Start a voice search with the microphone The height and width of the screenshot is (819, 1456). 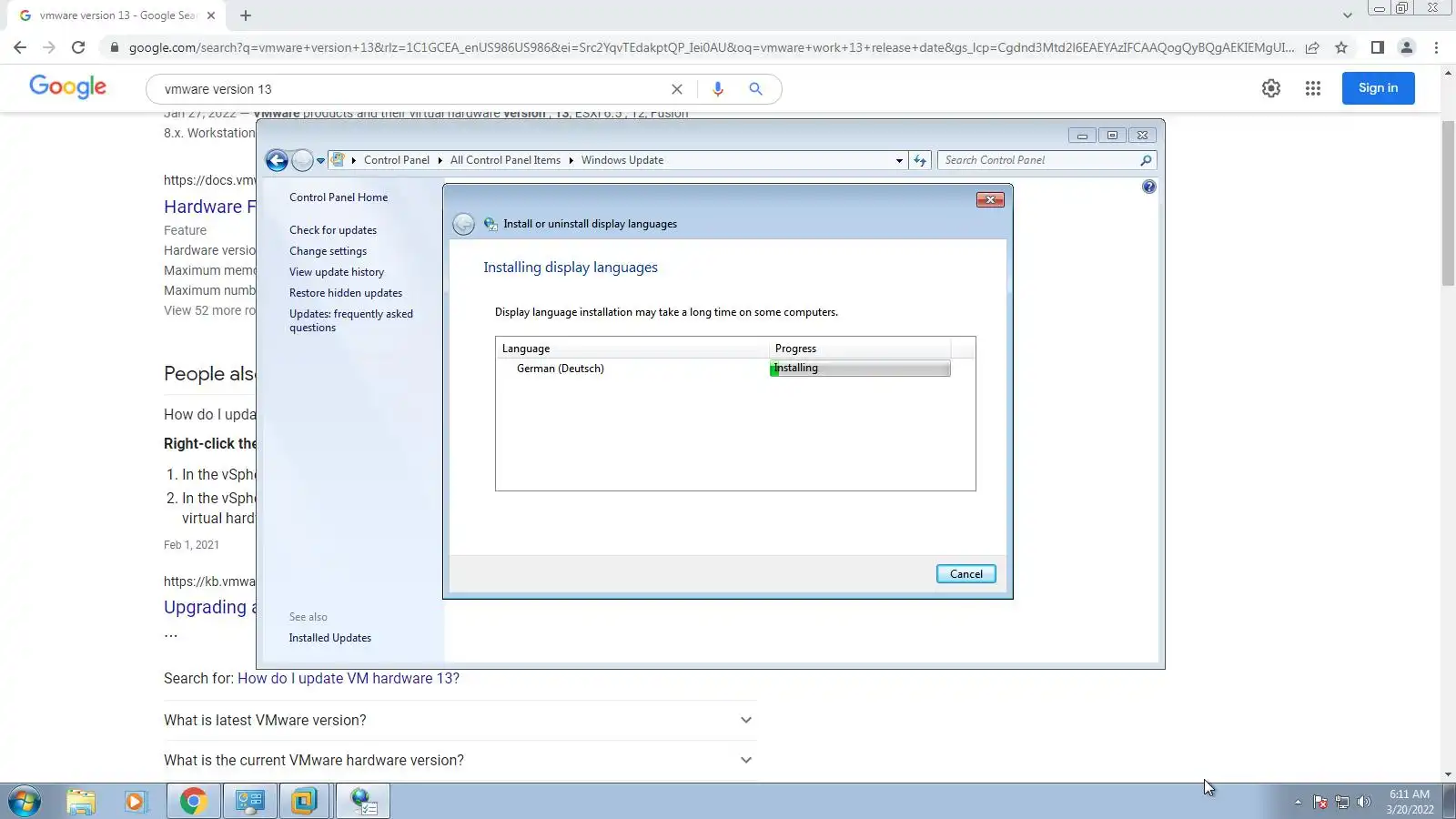(x=718, y=89)
